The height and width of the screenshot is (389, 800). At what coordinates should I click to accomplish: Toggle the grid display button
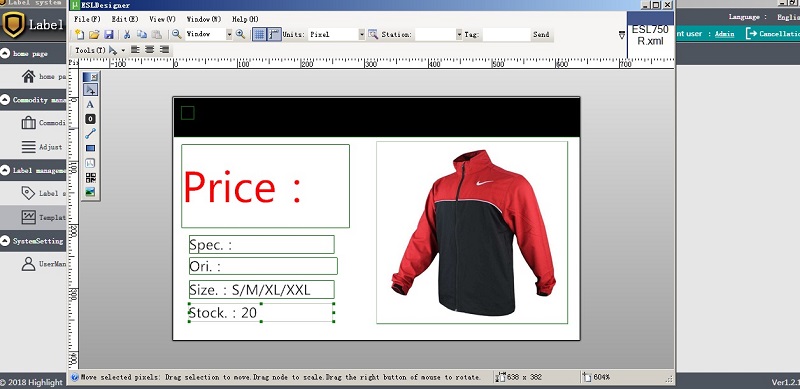pyautogui.click(x=259, y=34)
